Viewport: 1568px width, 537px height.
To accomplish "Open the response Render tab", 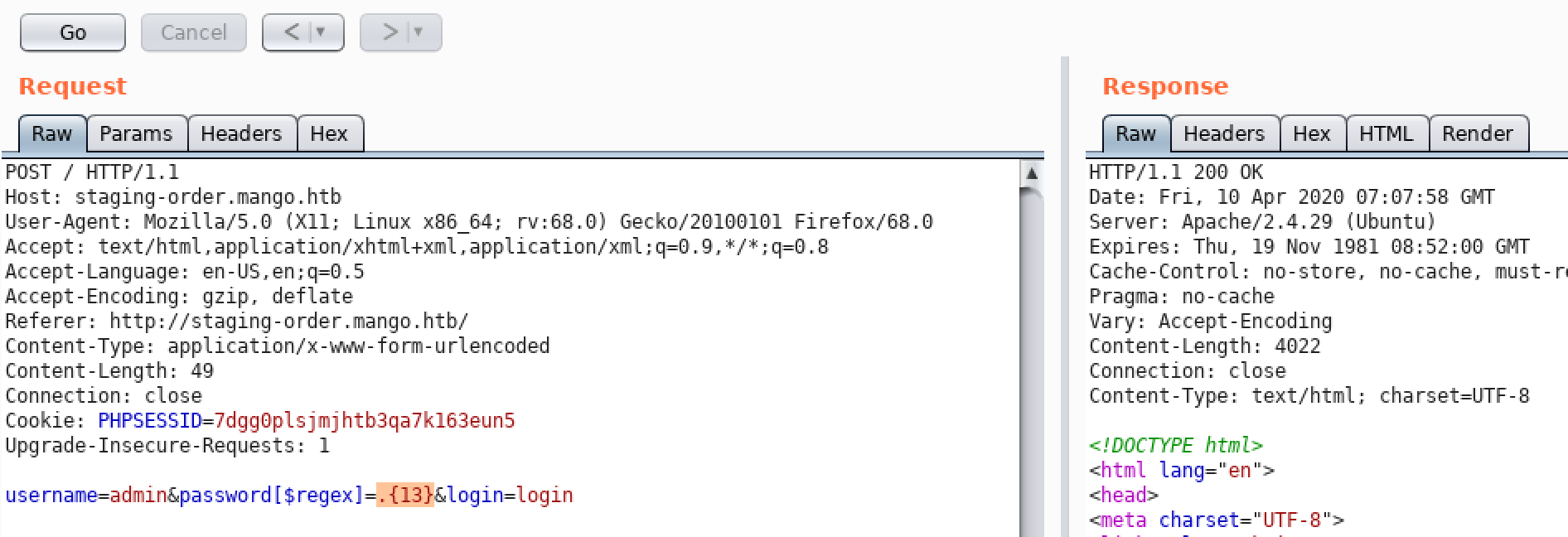I will tap(1478, 133).
